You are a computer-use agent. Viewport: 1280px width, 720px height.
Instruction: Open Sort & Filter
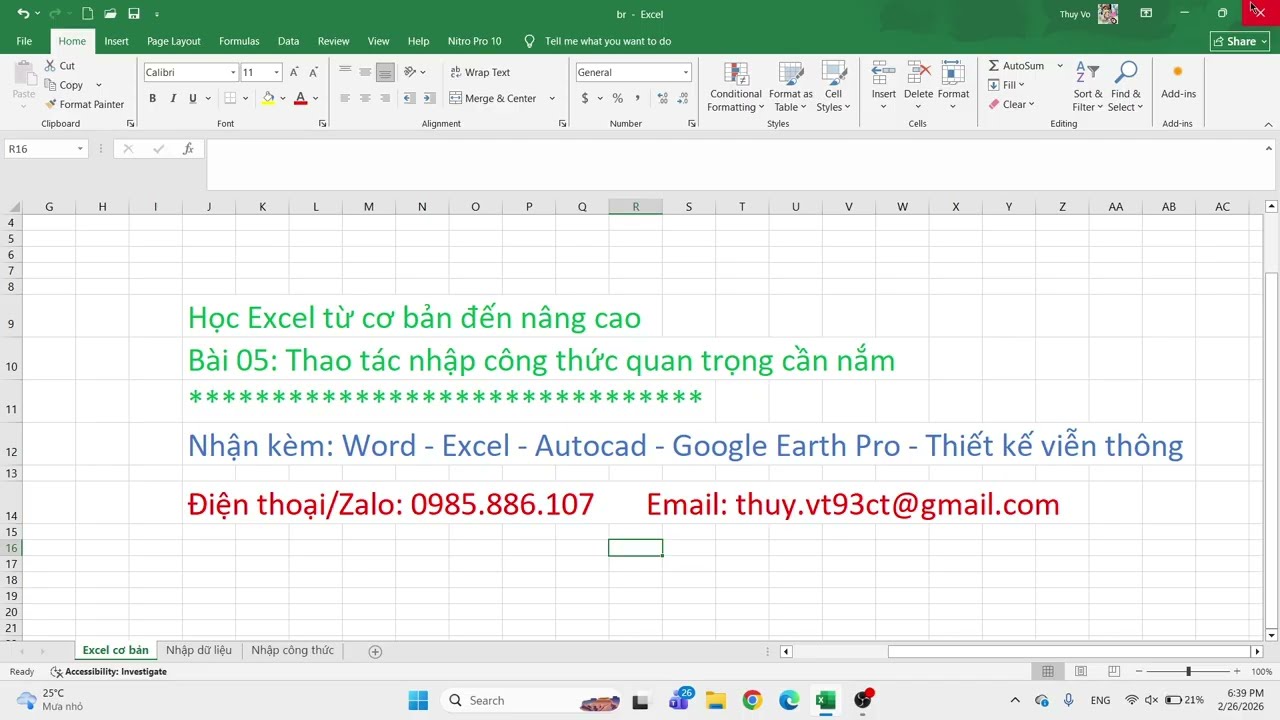coord(1087,87)
